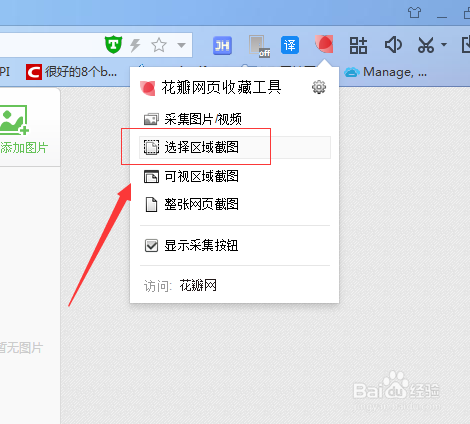Image resolution: width=470 pixels, height=424 pixels.
Task: Click the green shield security icon
Action: coord(113,44)
